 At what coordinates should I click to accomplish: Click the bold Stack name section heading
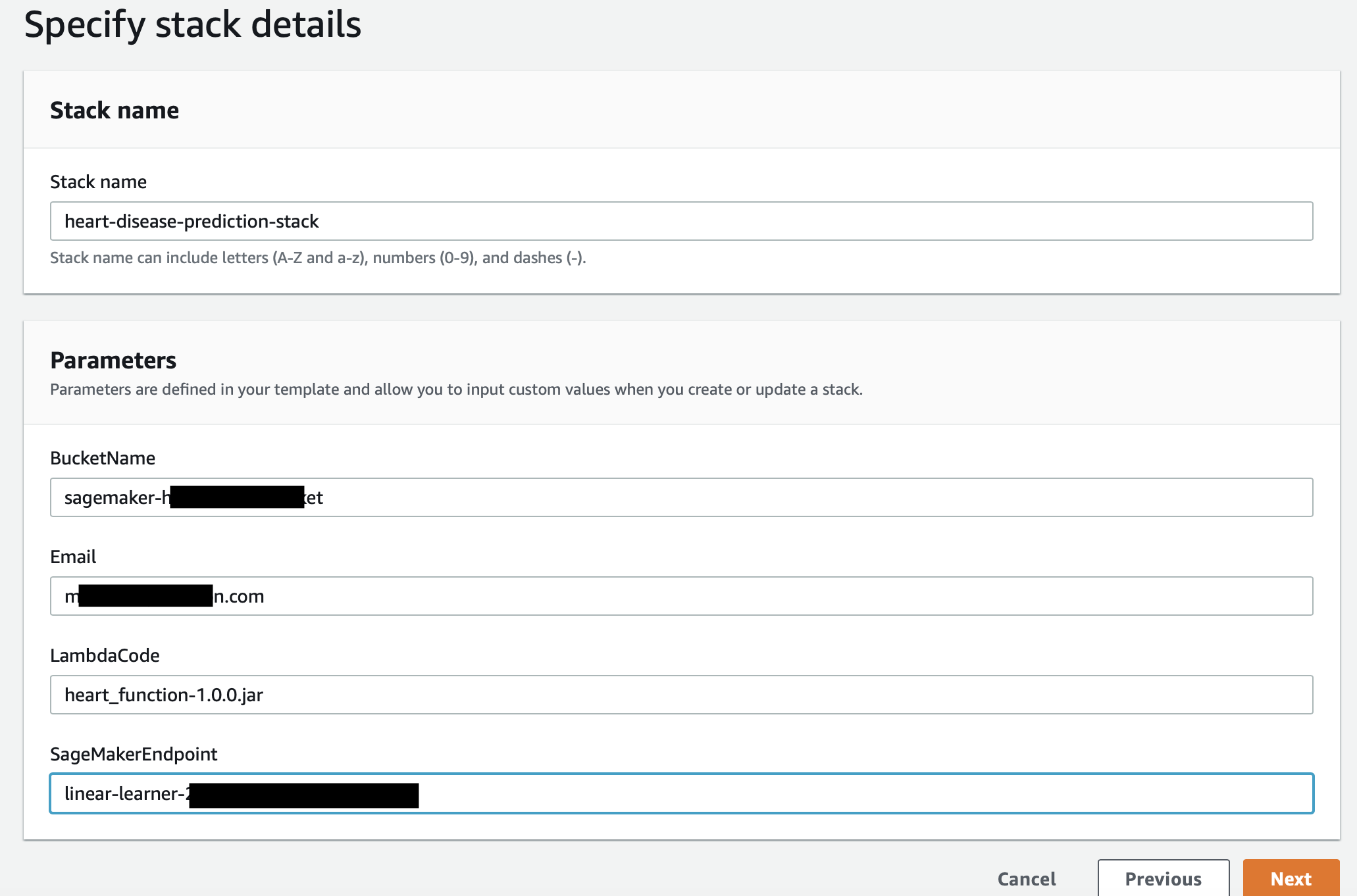click(115, 110)
